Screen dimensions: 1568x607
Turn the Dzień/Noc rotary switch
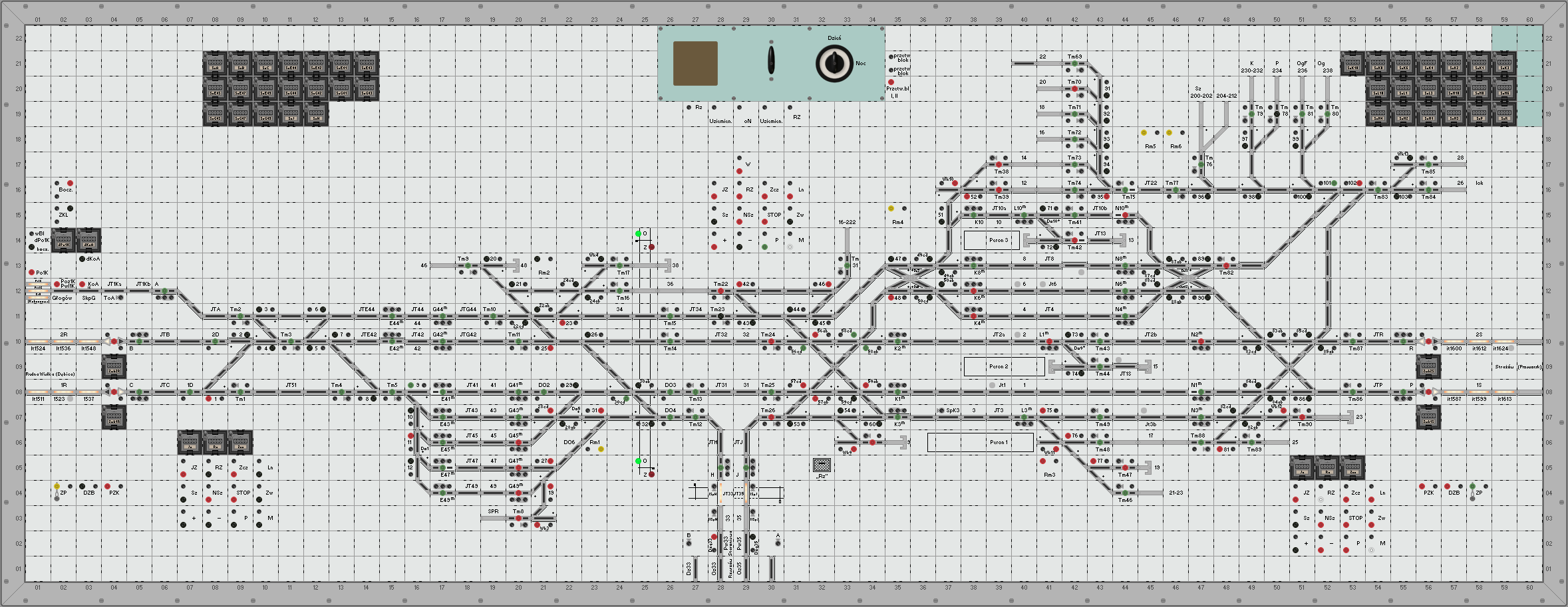pos(834,64)
